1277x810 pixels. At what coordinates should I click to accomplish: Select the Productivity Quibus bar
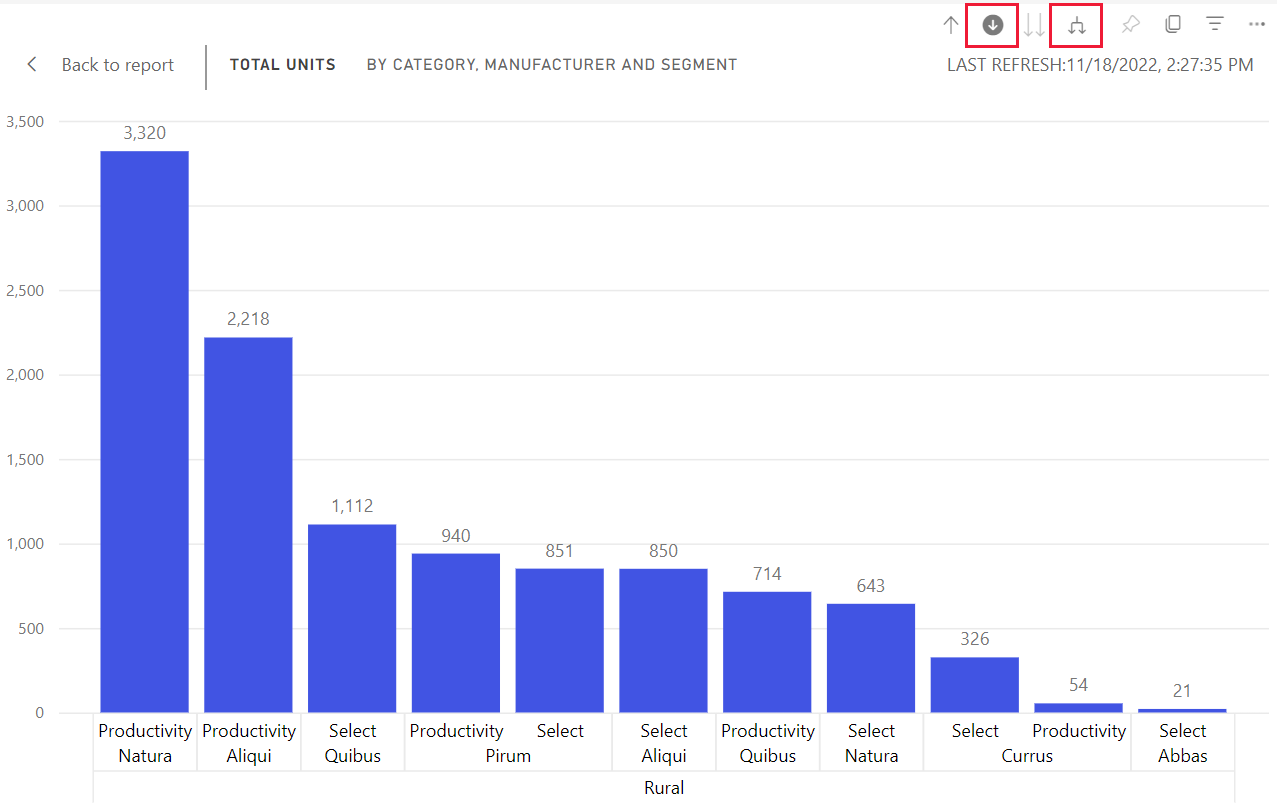[x=767, y=652]
